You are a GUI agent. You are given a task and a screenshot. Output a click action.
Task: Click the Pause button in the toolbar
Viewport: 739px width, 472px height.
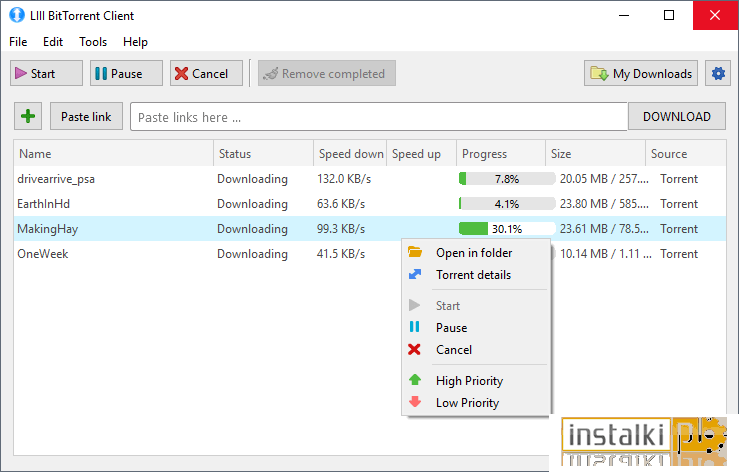[126, 73]
